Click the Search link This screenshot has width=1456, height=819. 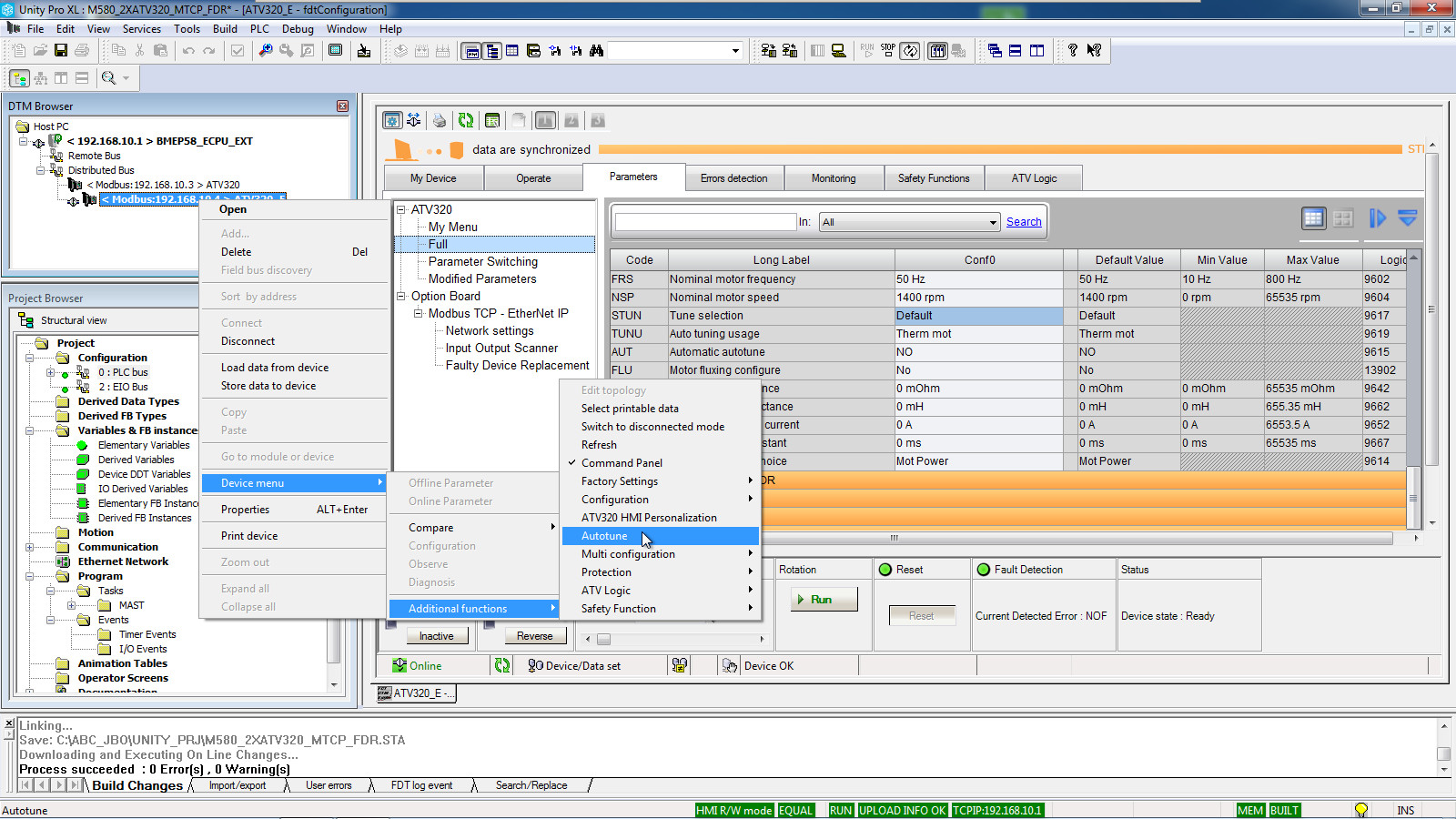coord(1024,222)
